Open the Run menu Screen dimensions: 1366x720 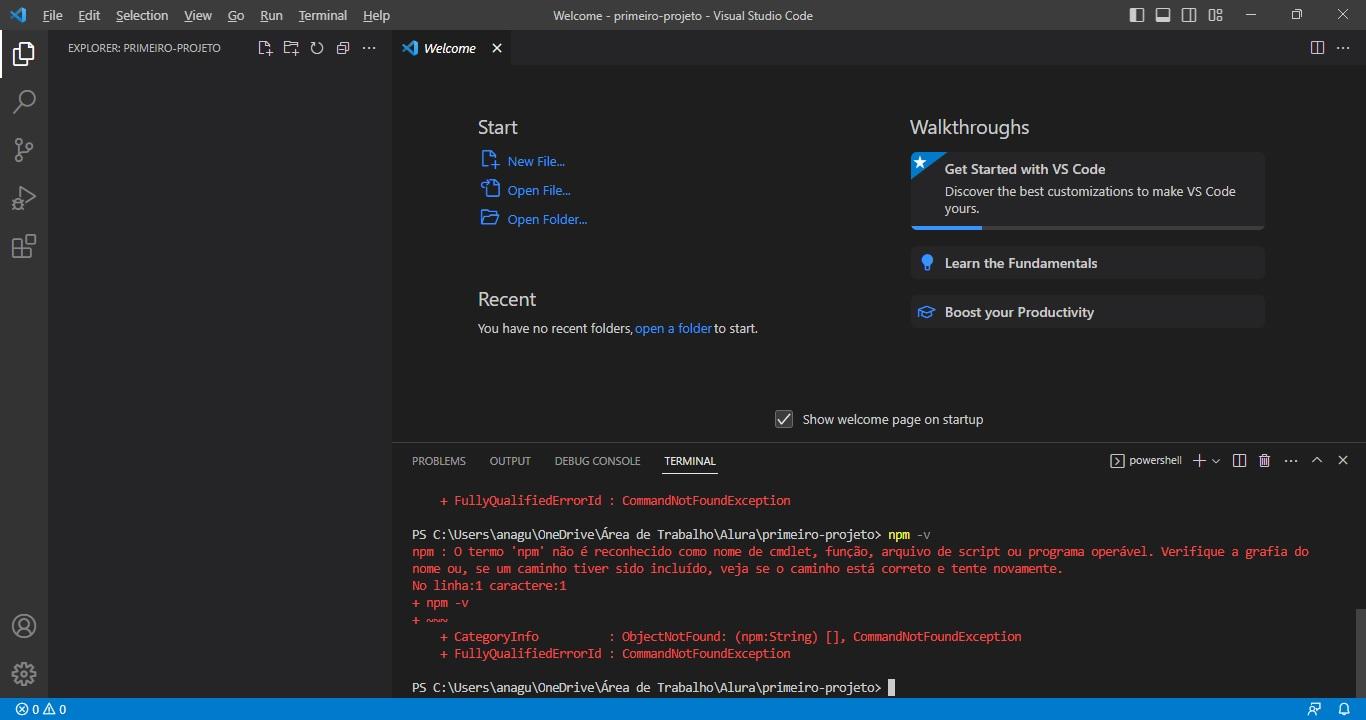271,15
